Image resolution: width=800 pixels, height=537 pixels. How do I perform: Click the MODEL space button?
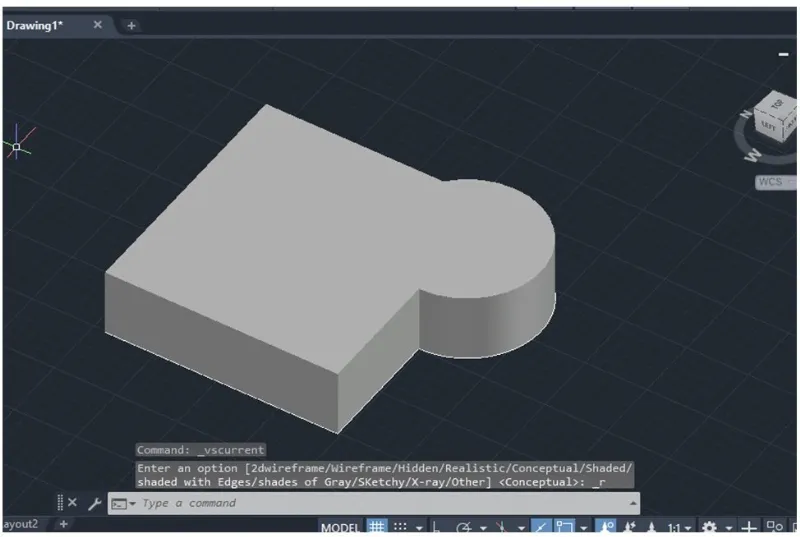[x=339, y=527]
